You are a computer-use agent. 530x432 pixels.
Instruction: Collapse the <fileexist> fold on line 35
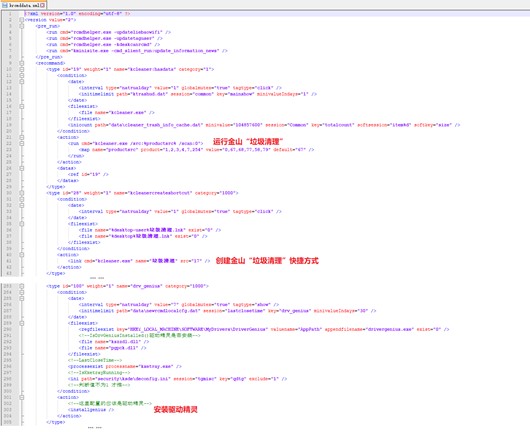coord(22,224)
